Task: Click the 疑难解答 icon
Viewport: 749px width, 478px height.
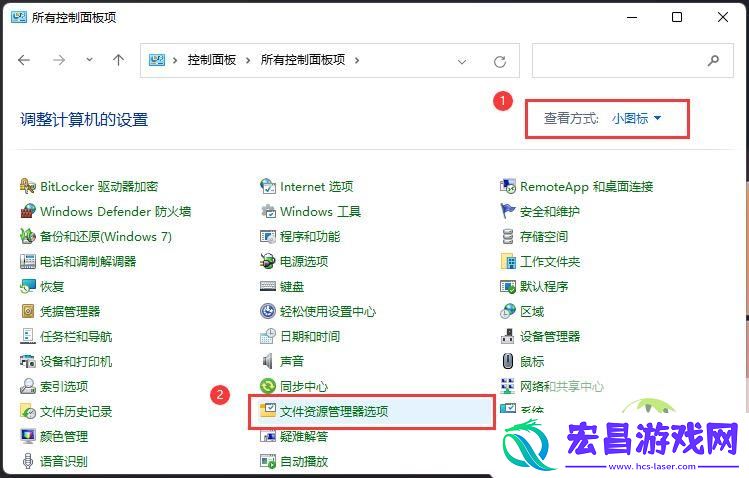Action: (x=268, y=436)
